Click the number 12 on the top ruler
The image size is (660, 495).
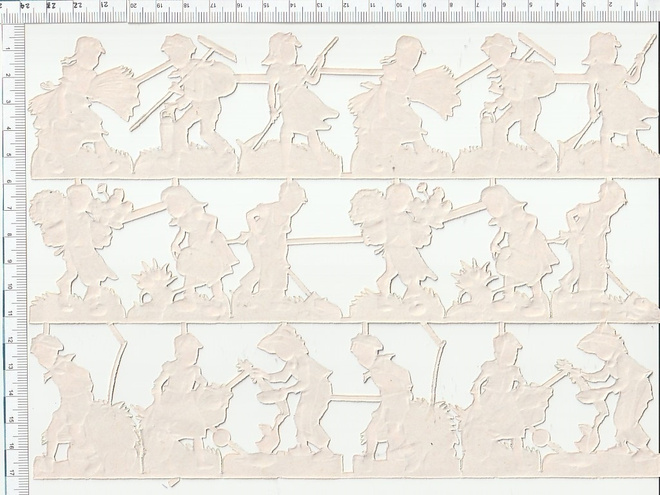point(346,5)
